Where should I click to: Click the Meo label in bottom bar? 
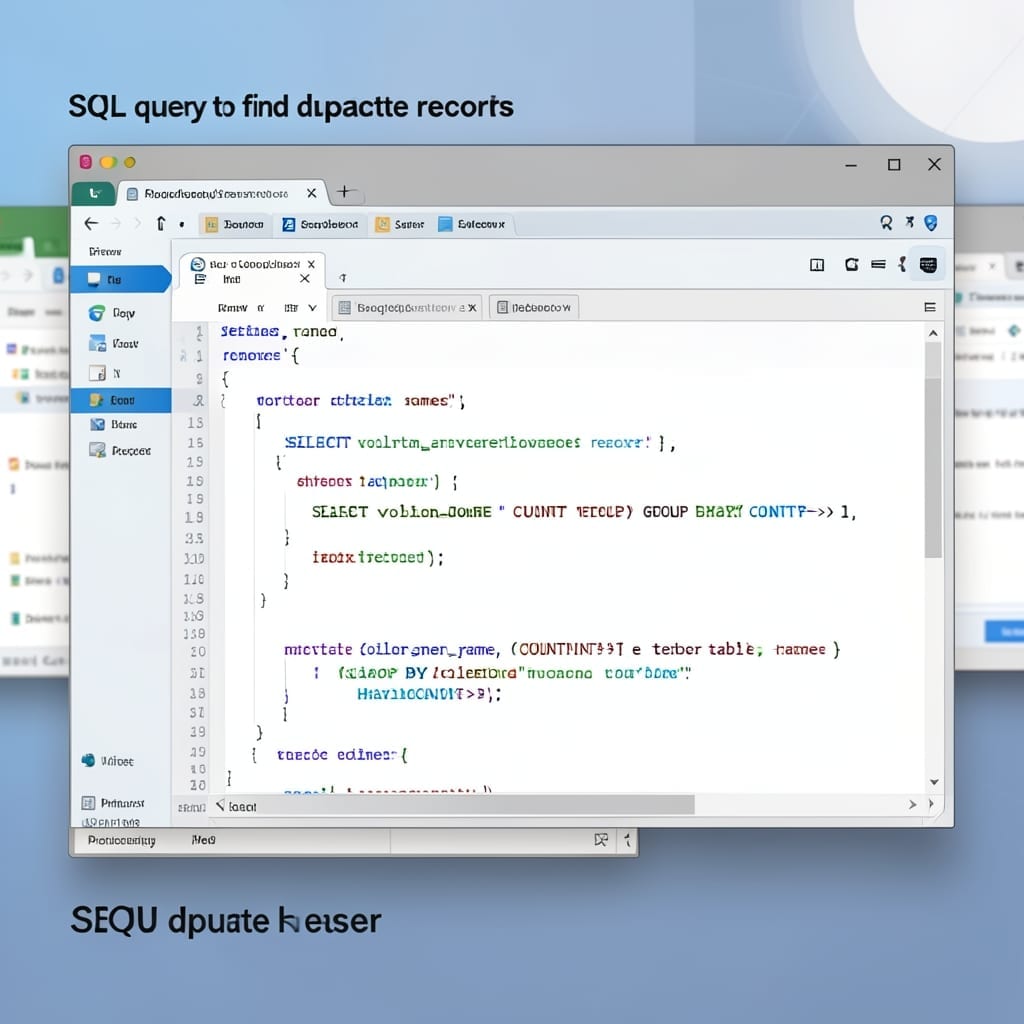203,840
